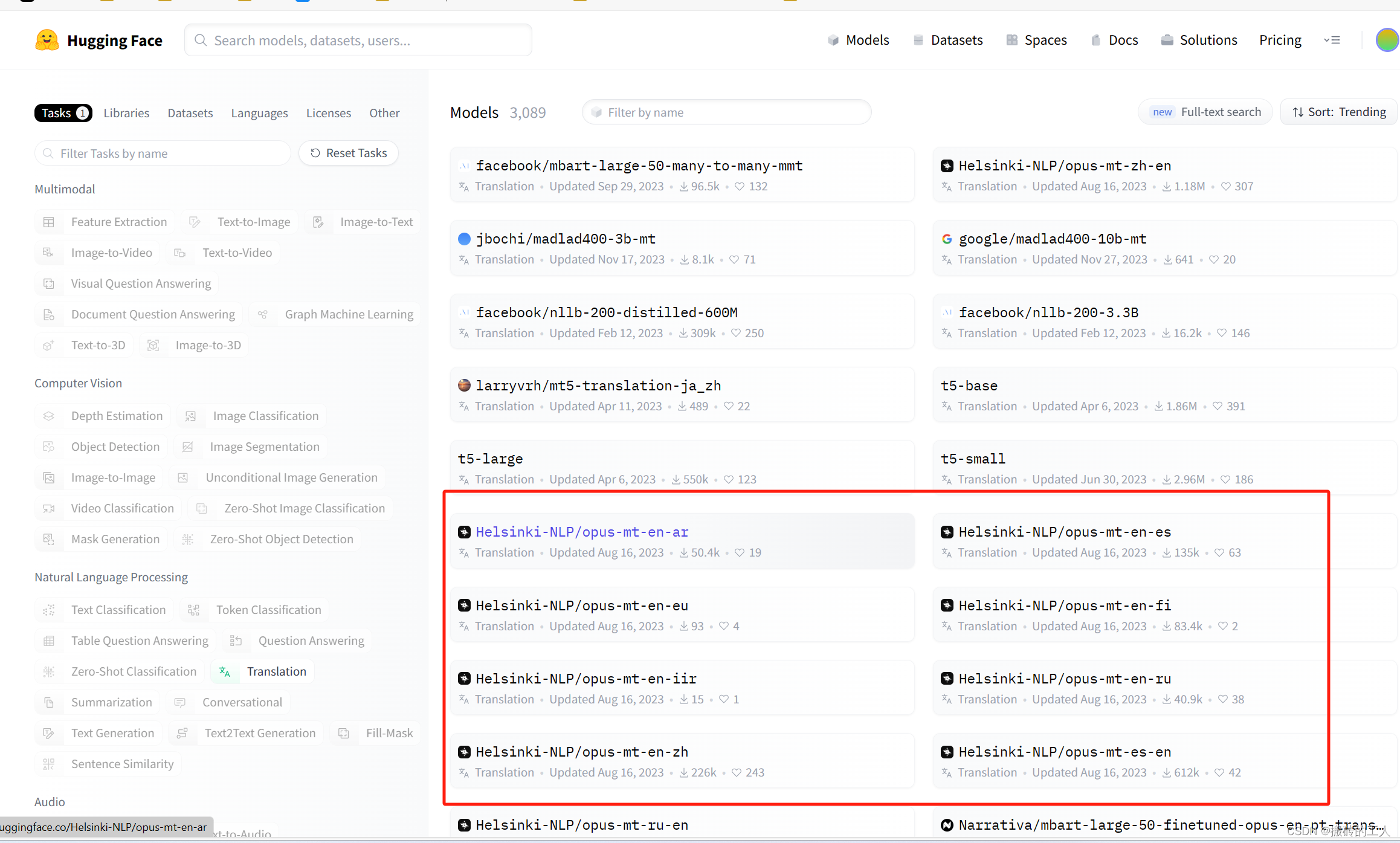Click the Text-to-Image task icon
This screenshot has height=843, width=1400.
pos(195,222)
